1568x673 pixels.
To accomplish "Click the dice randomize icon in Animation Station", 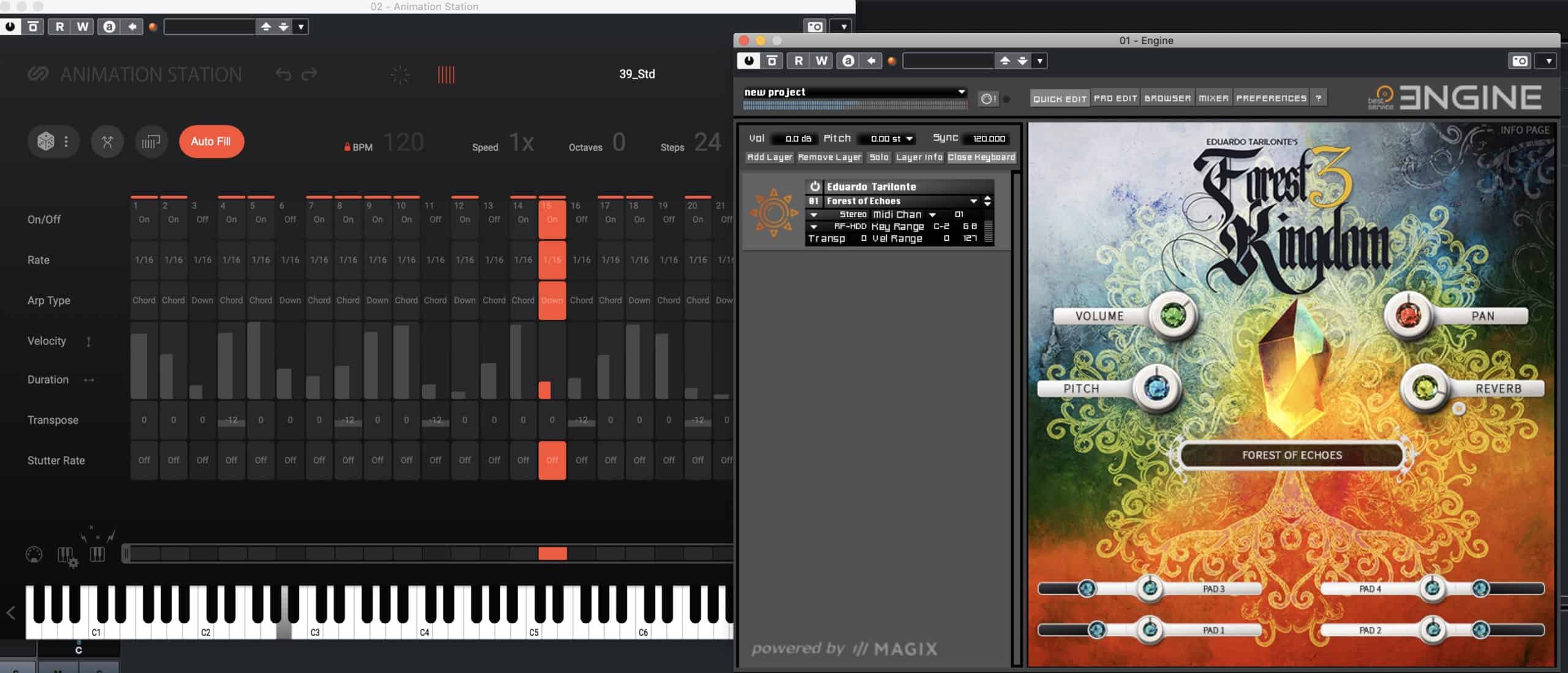I will point(46,142).
